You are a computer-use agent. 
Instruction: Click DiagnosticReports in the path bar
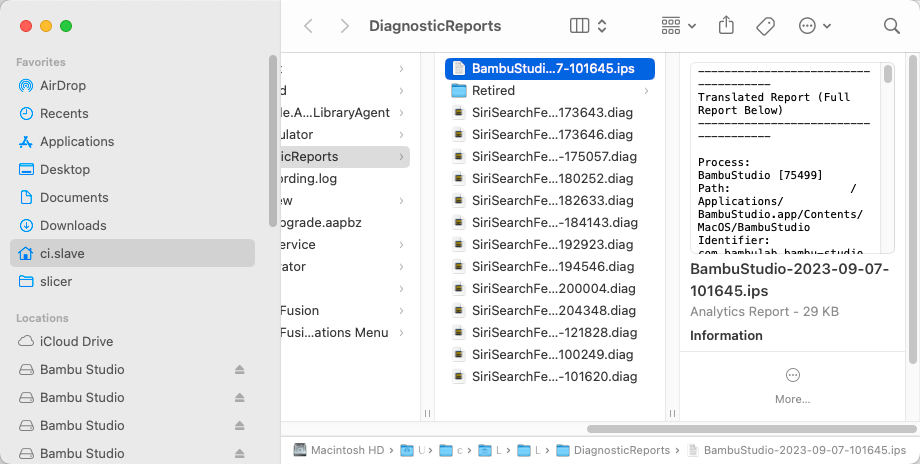(x=613, y=451)
